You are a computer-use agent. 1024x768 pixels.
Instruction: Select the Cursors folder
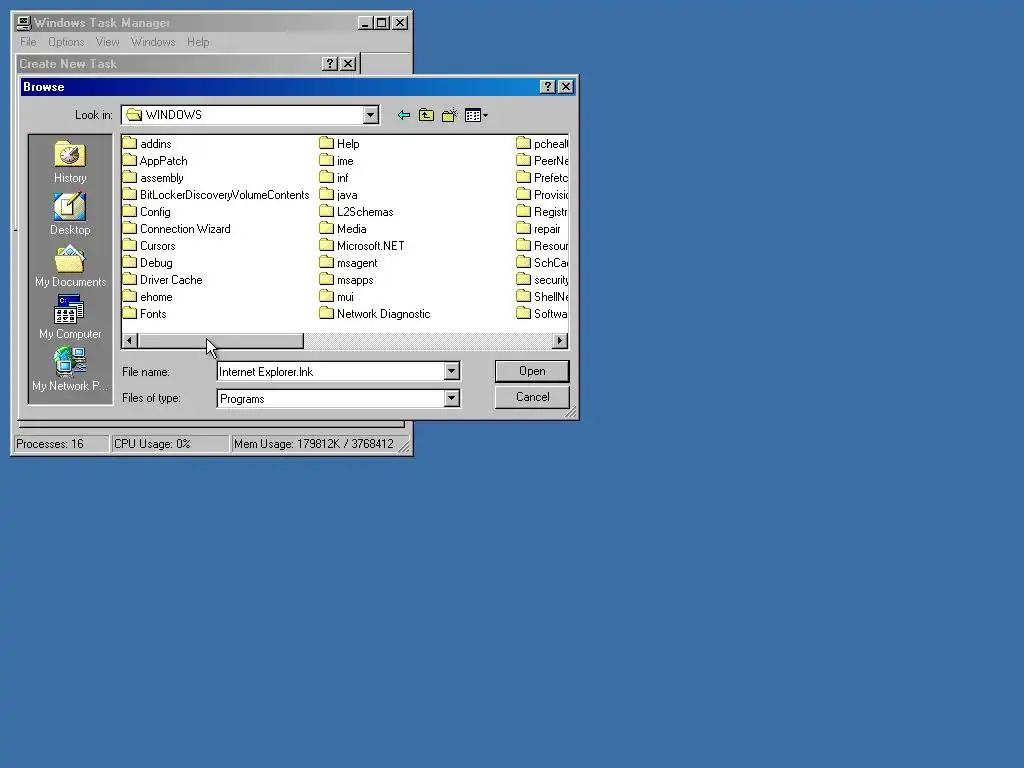150,246
